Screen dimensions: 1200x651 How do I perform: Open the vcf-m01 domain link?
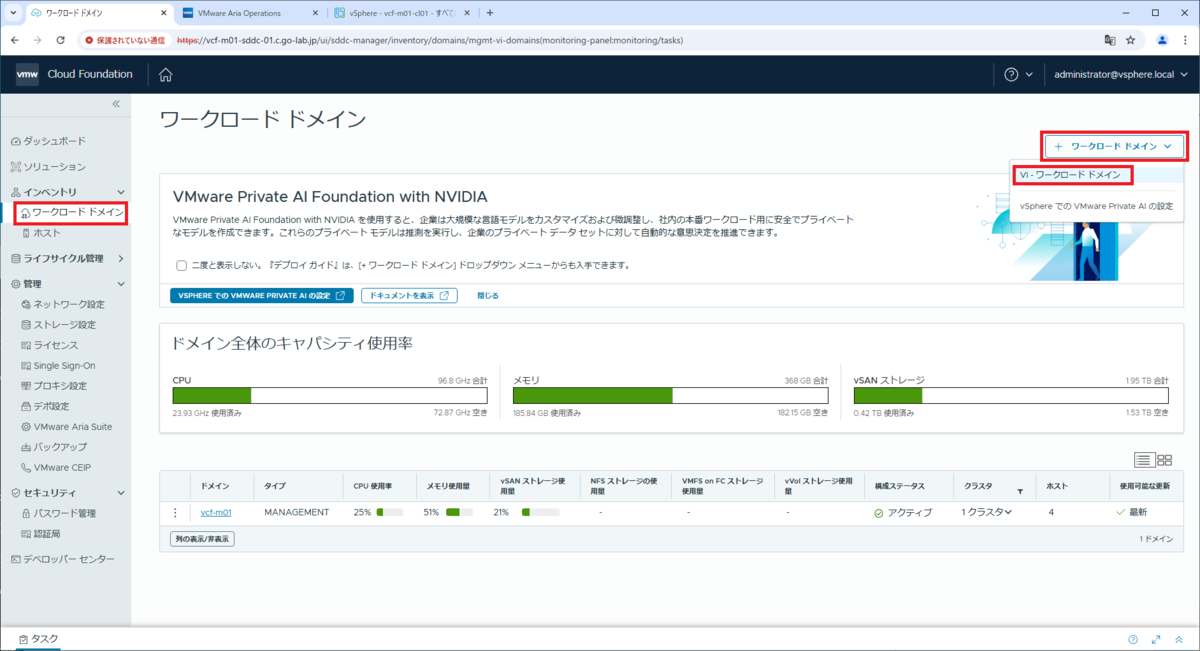[216, 512]
